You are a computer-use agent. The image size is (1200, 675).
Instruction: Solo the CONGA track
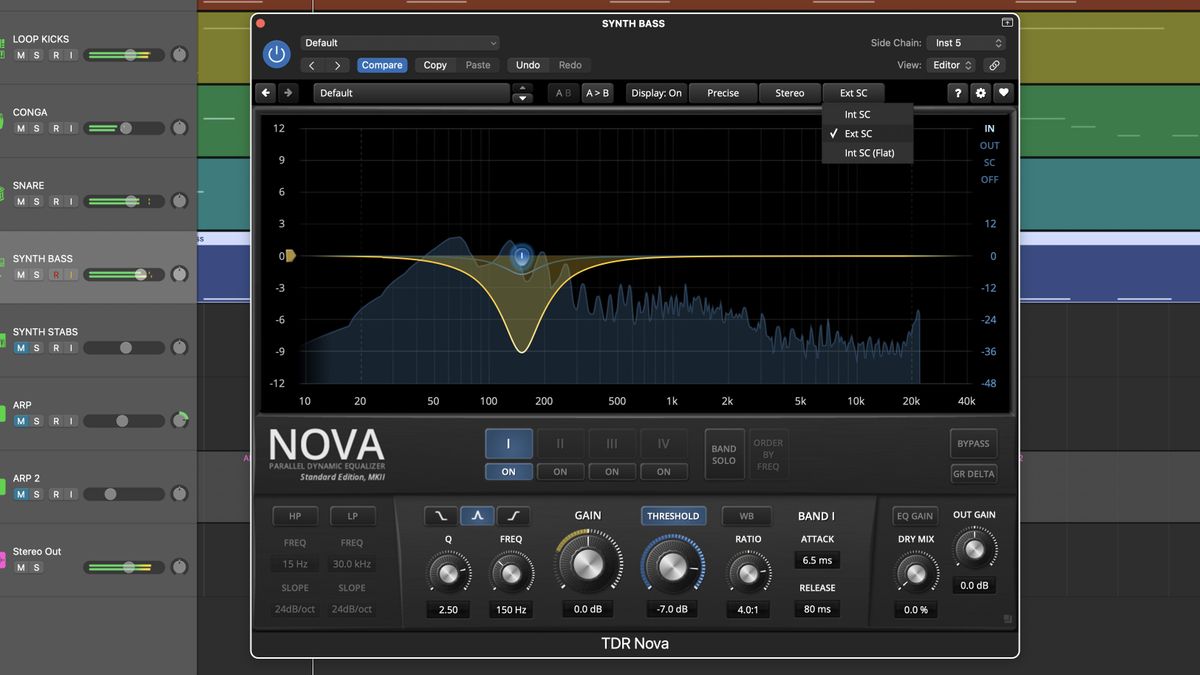[37, 128]
